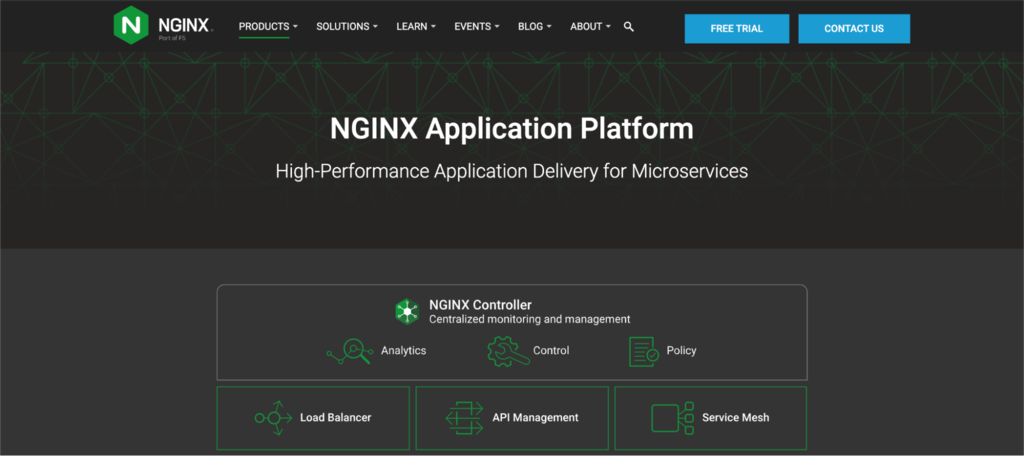Expand the Solutions dropdown menu
Image resolution: width=1024 pixels, height=456 pixels.
click(x=346, y=27)
